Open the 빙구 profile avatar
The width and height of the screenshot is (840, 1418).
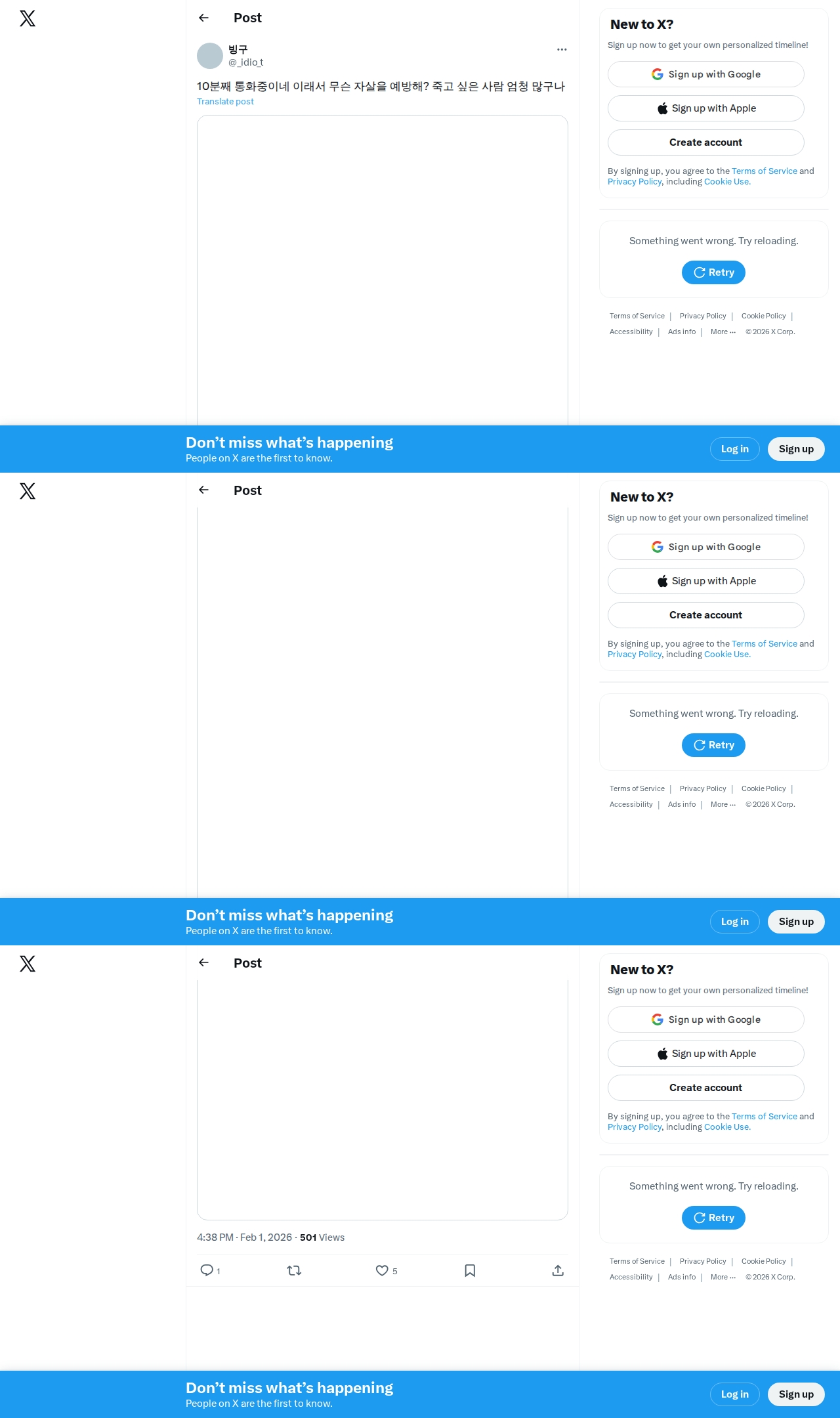coord(210,56)
